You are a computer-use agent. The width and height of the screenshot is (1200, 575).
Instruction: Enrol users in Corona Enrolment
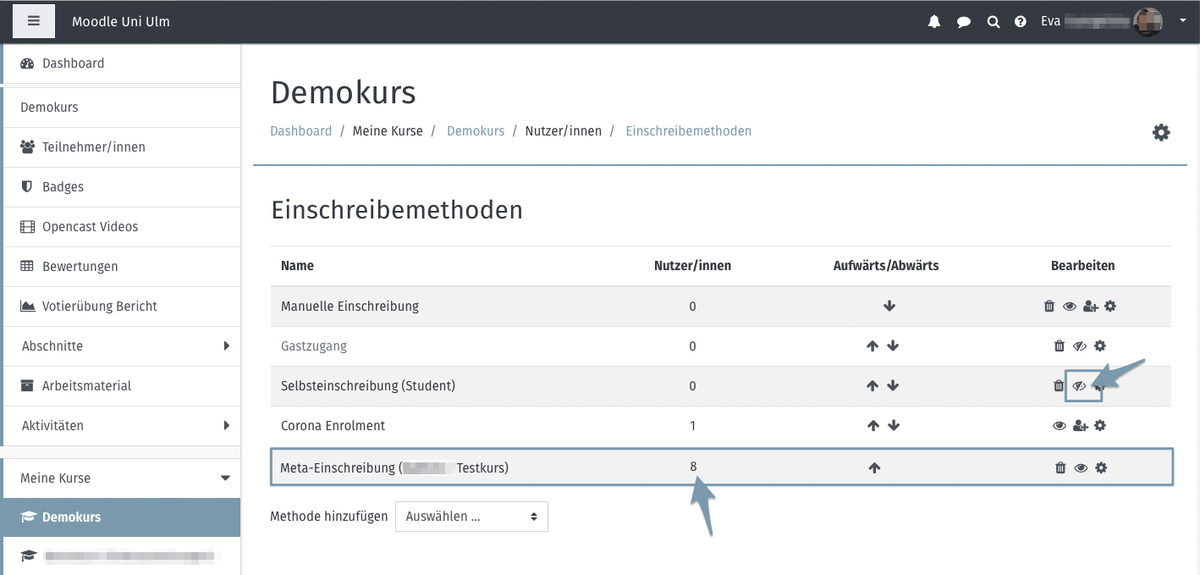(1080, 426)
